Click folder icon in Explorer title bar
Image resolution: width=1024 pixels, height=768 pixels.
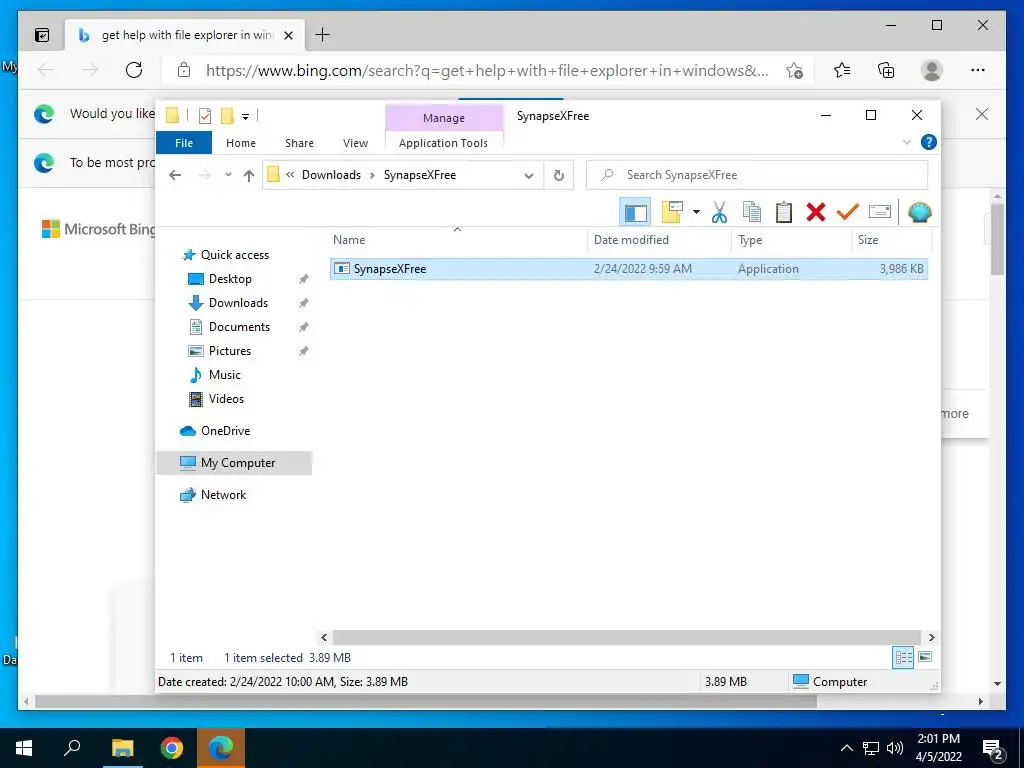tap(172, 116)
